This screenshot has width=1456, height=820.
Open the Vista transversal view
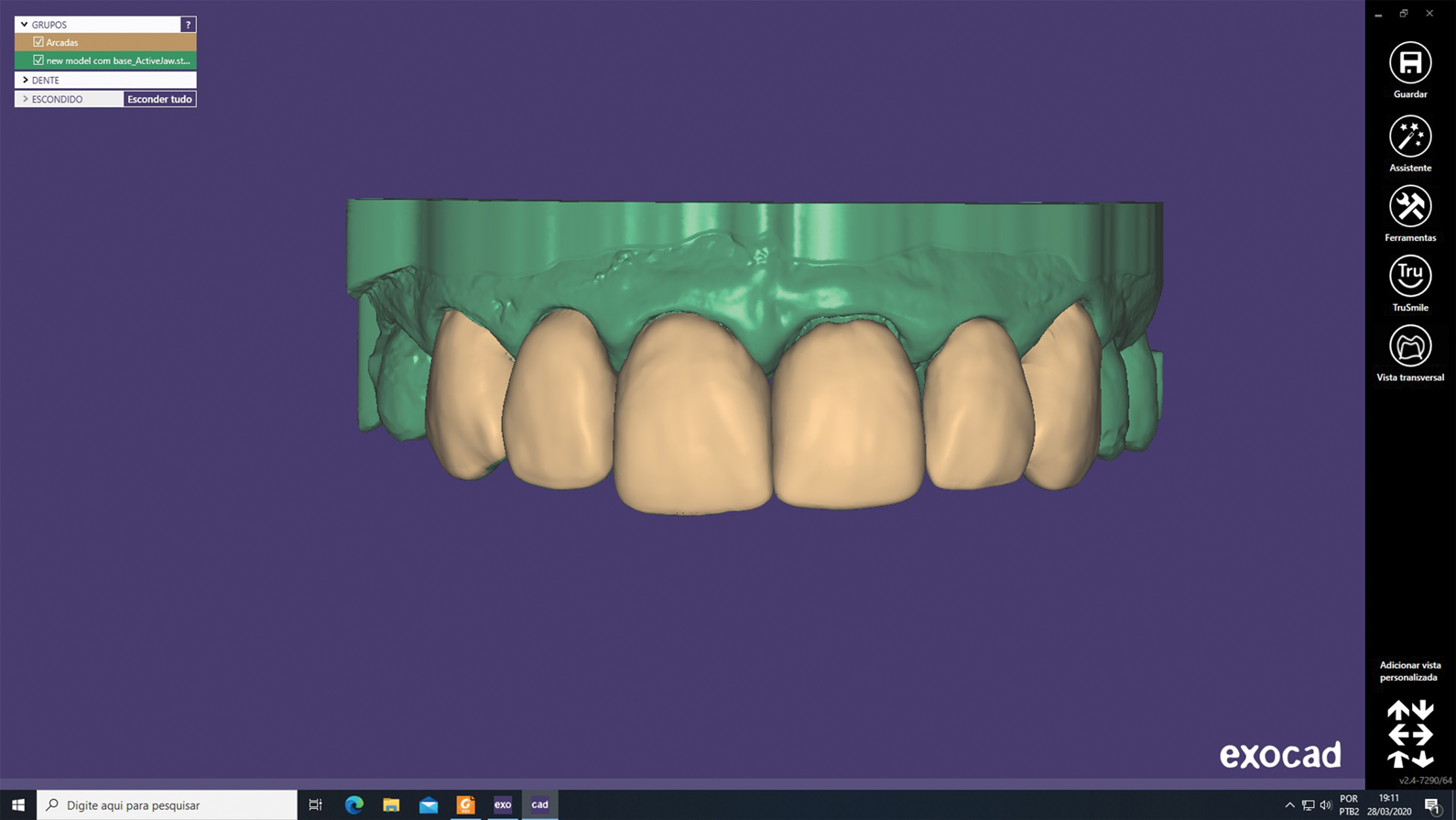[1409, 346]
